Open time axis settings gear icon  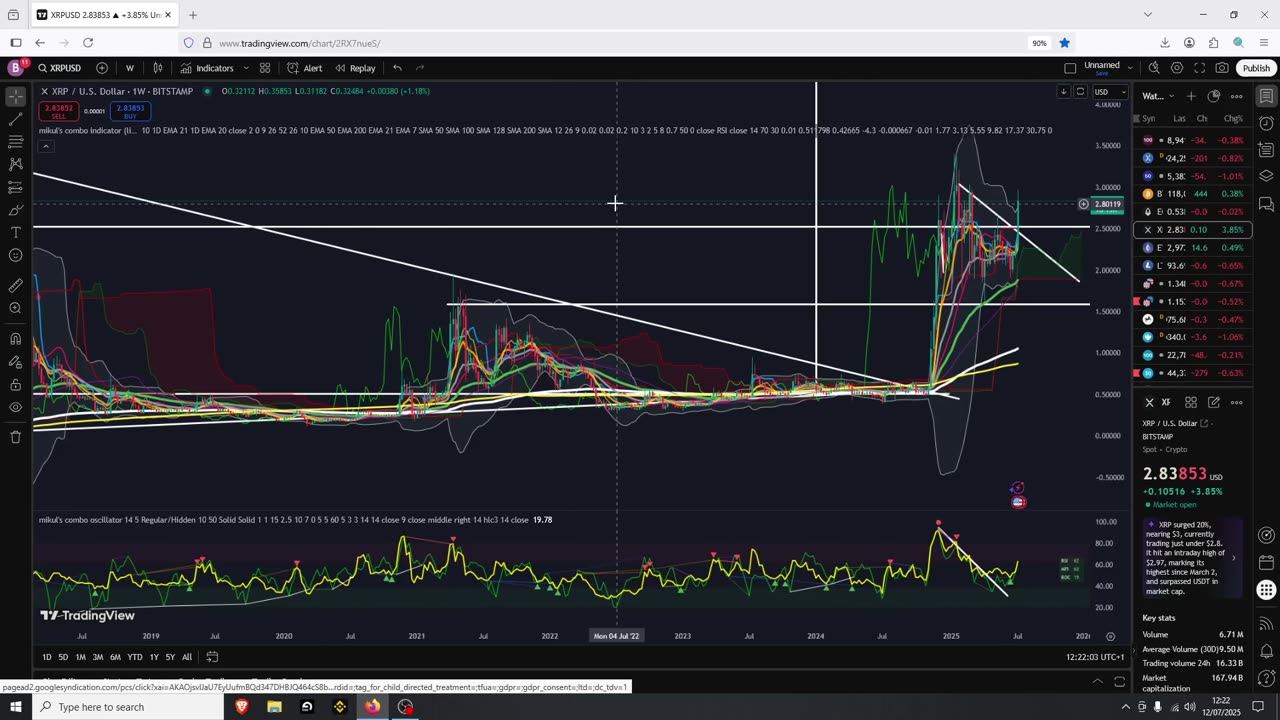[x=1110, y=636]
